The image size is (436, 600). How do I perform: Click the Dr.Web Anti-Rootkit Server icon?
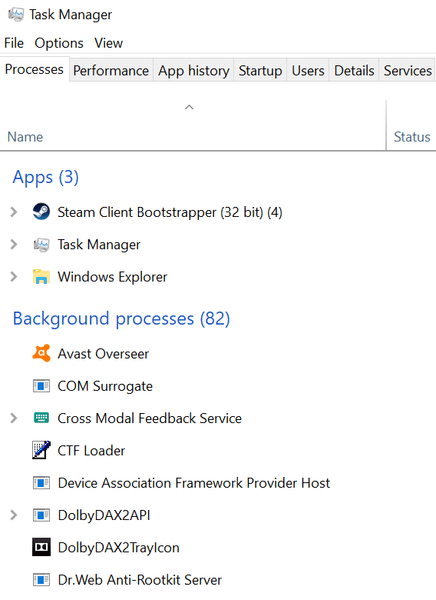pyautogui.click(x=41, y=580)
